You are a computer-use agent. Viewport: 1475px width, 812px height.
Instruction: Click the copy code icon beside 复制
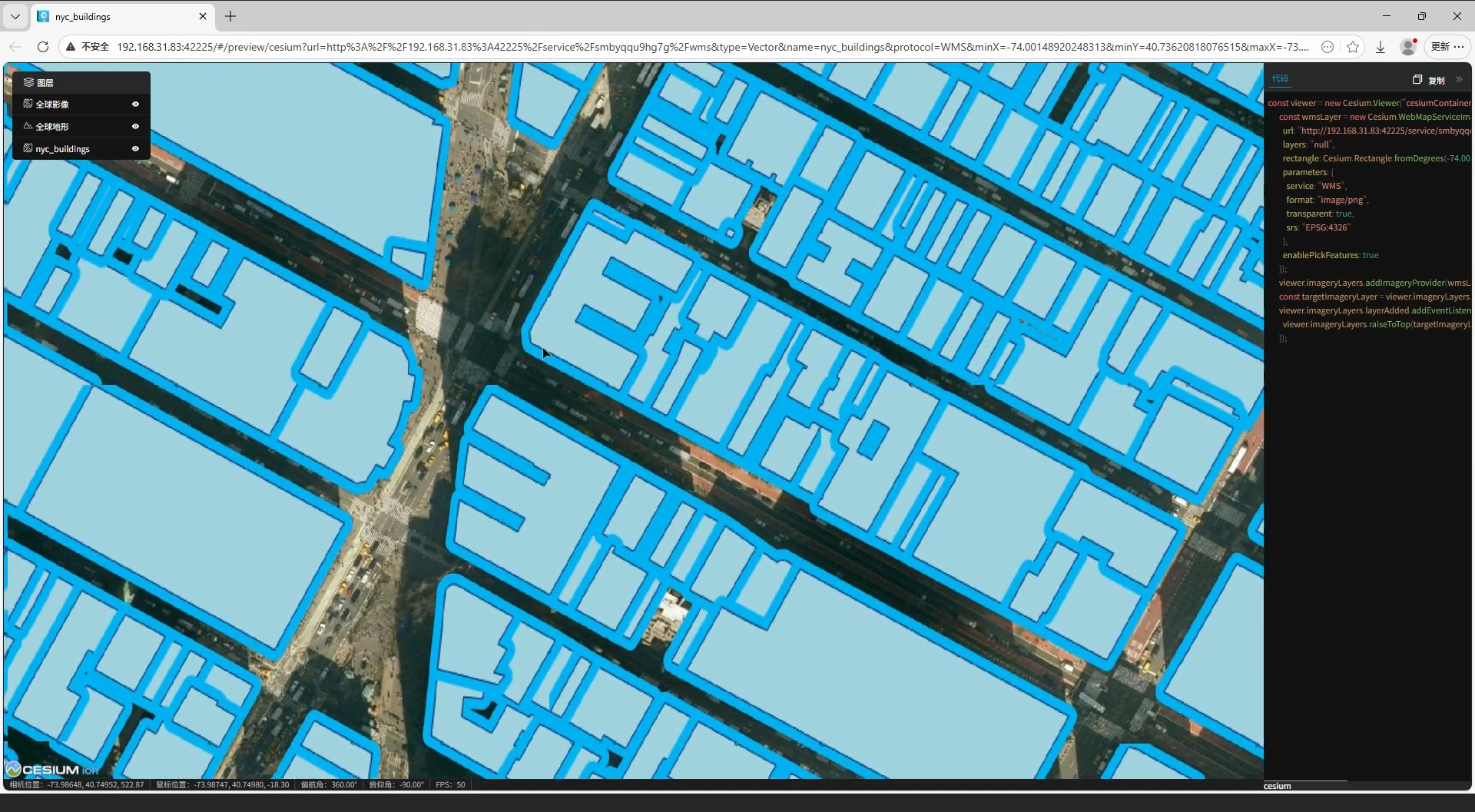click(1417, 80)
